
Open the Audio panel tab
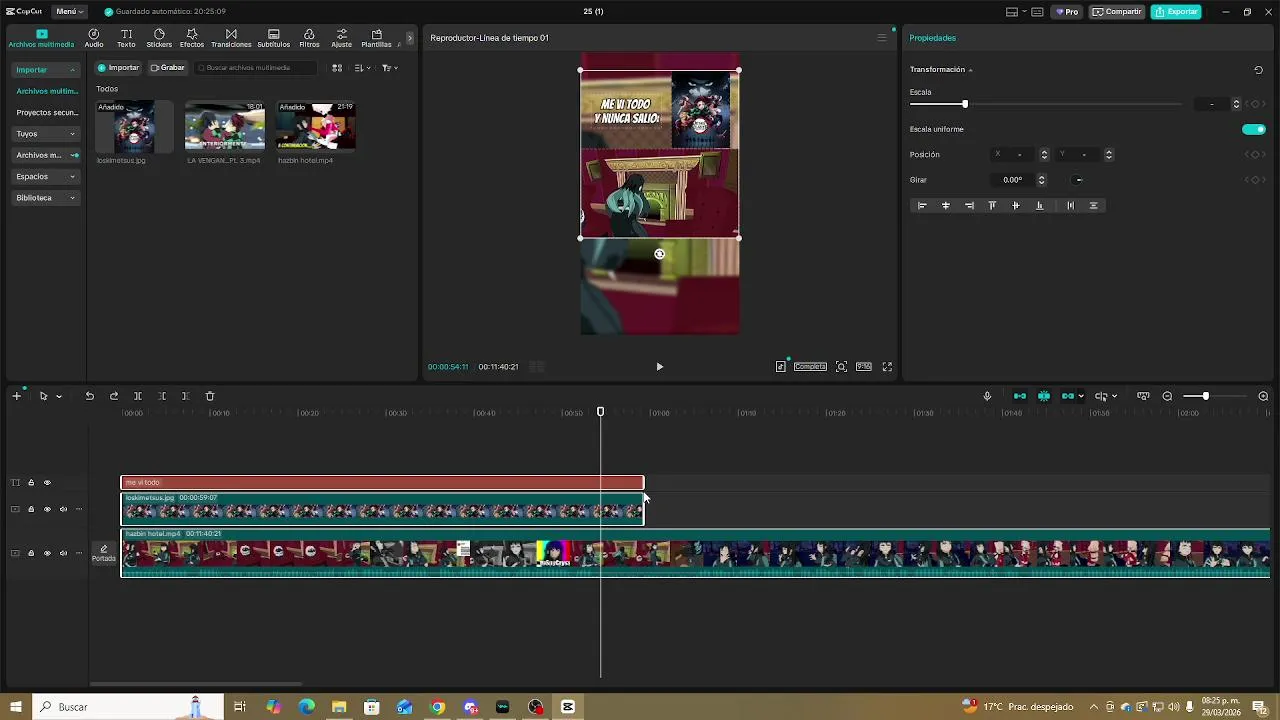(x=94, y=38)
